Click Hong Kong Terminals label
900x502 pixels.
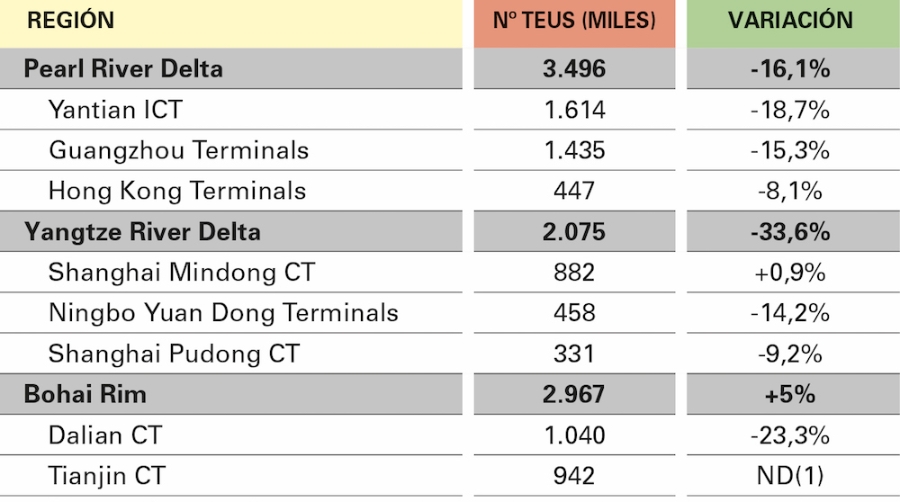click(177, 191)
